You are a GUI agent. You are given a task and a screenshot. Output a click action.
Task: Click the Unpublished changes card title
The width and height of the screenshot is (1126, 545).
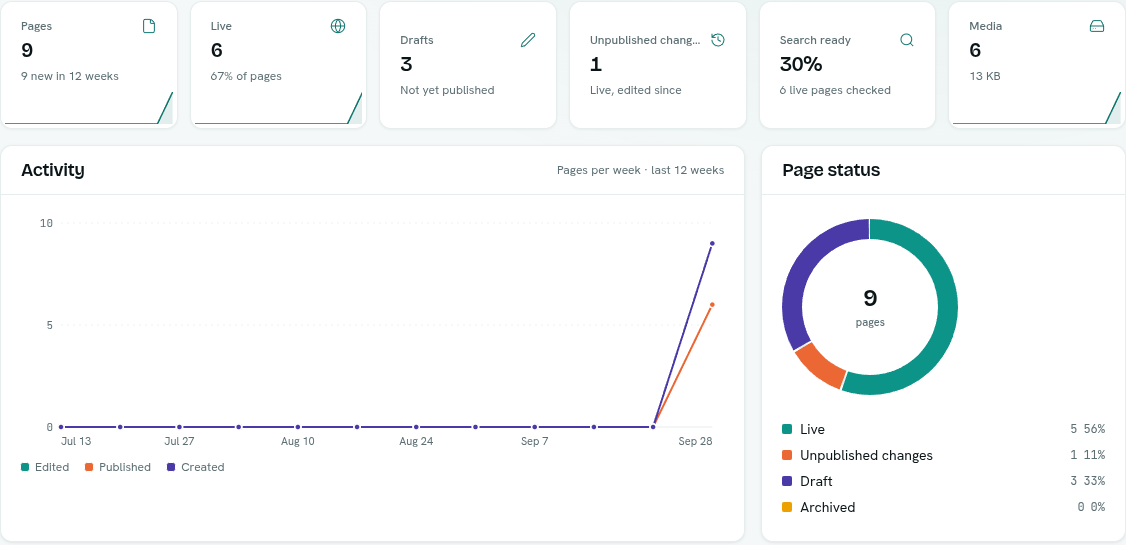(x=645, y=40)
